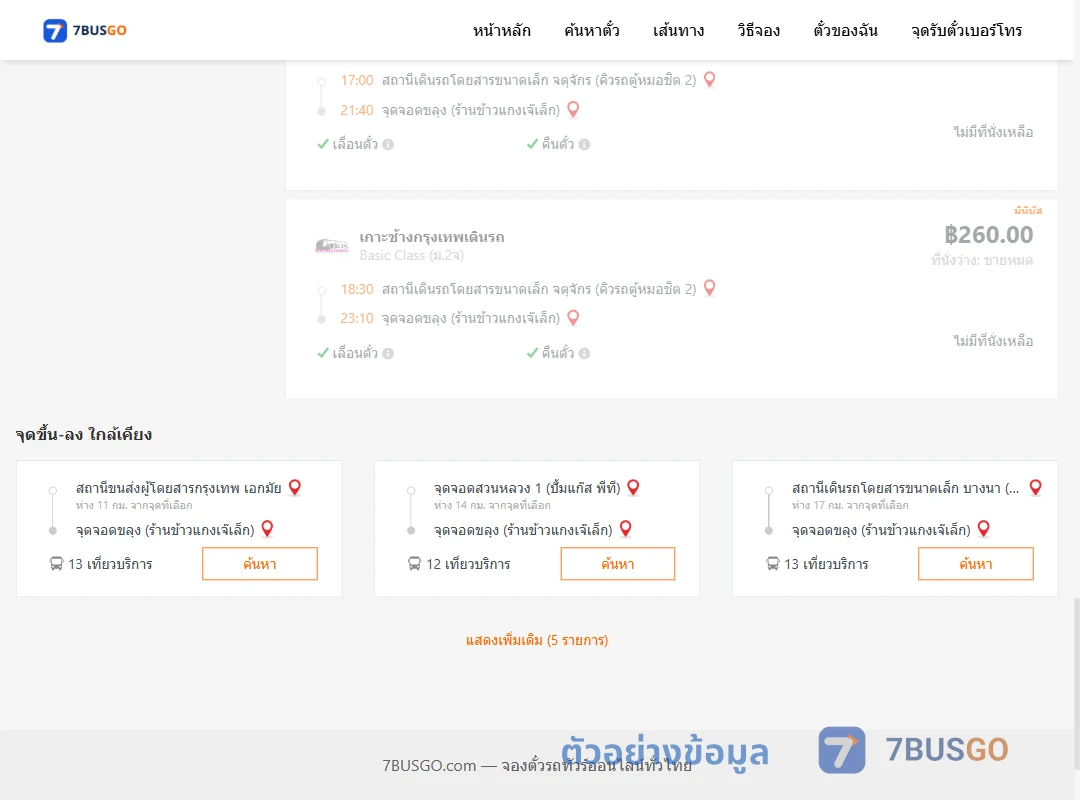Click ค้นหา button for Ekkamai route
The image size is (1080, 800).
coord(260,564)
